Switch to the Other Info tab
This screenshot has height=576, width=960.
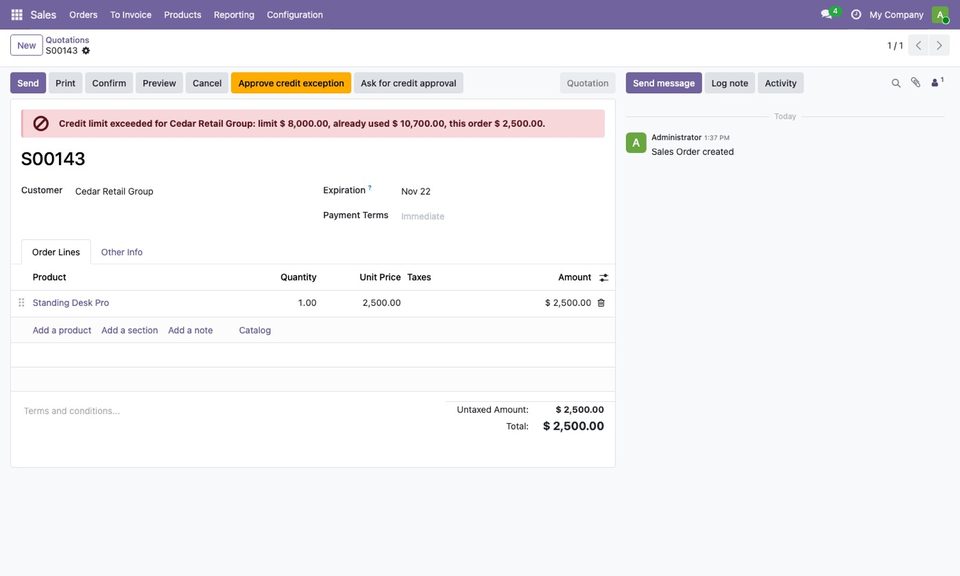tap(122, 252)
